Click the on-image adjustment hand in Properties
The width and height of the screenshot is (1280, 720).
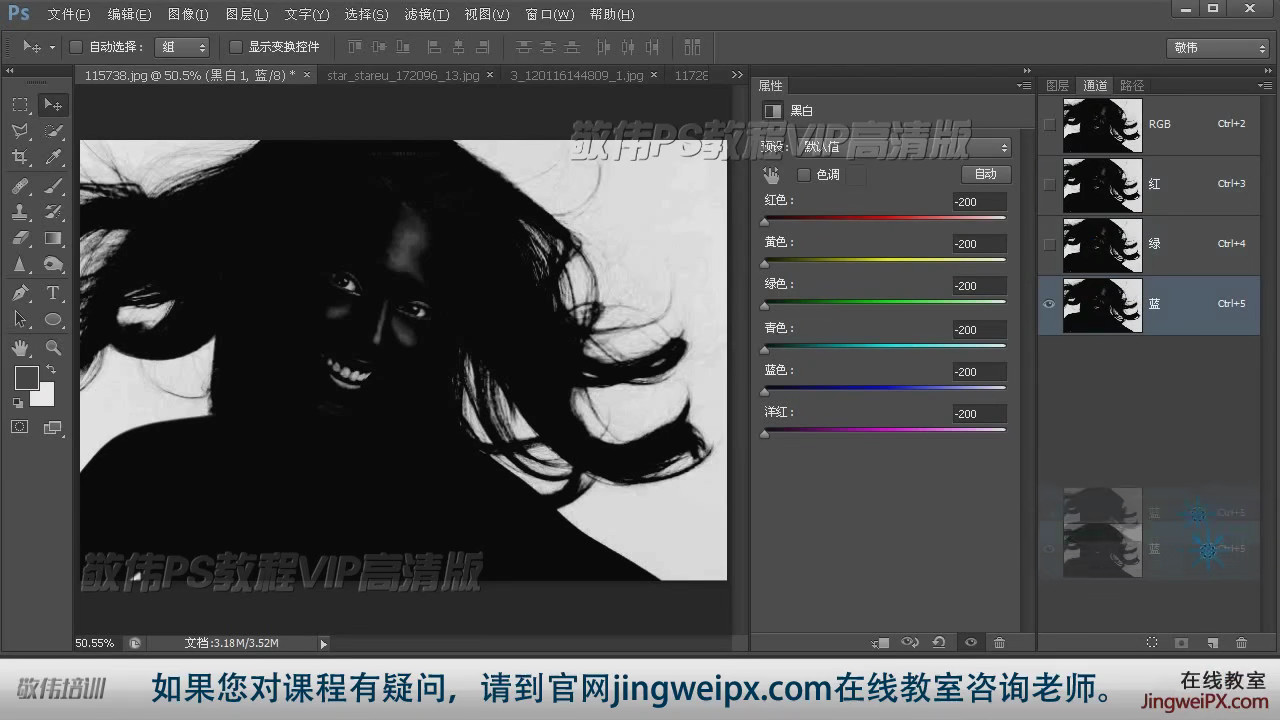pyautogui.click(x=771, y=175)
